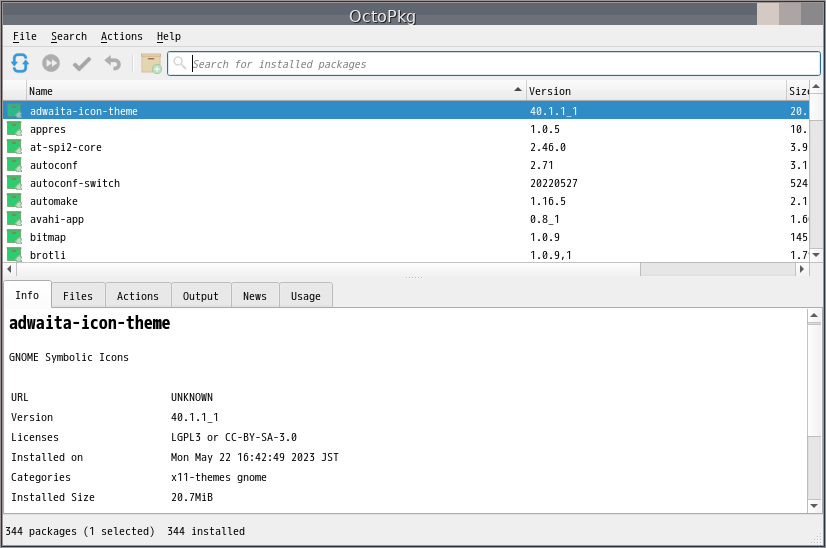Click the automake package status icon
This screenshot has height=548, width=826.
[15, 200]
